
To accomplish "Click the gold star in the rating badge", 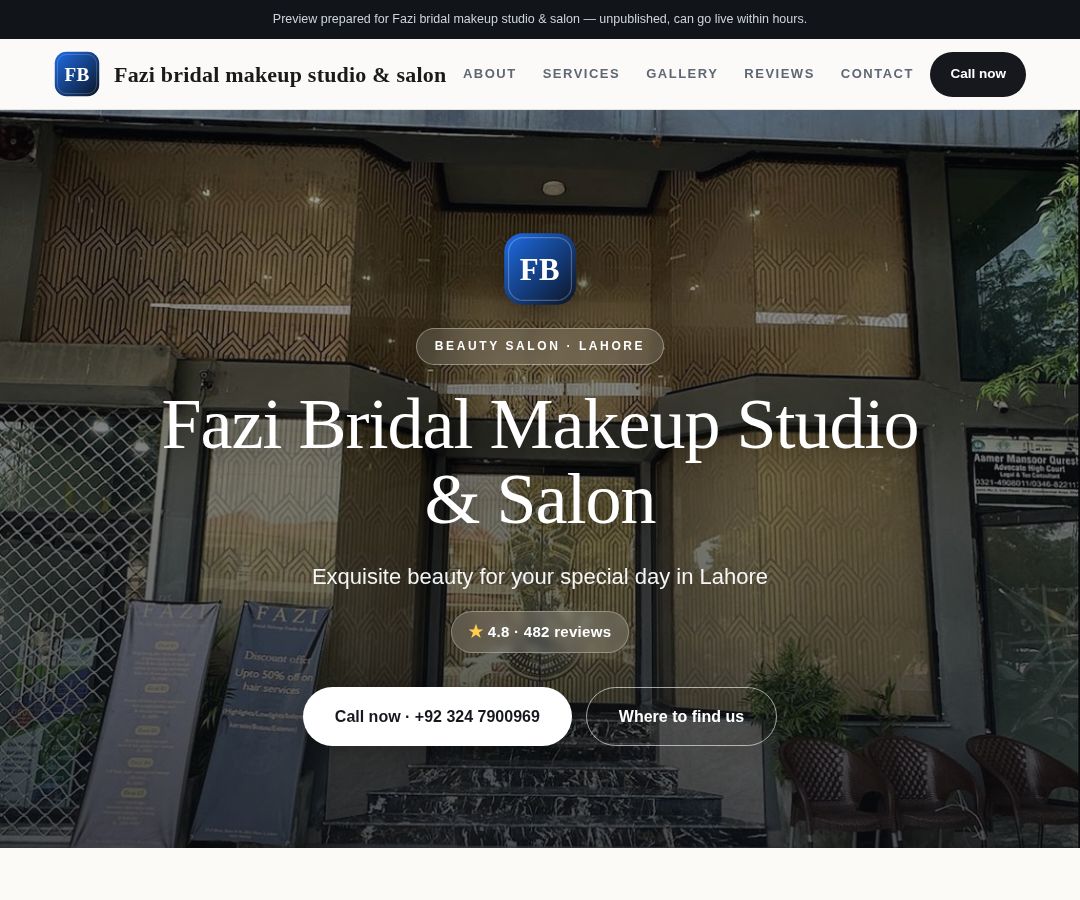I will point(475,631).
